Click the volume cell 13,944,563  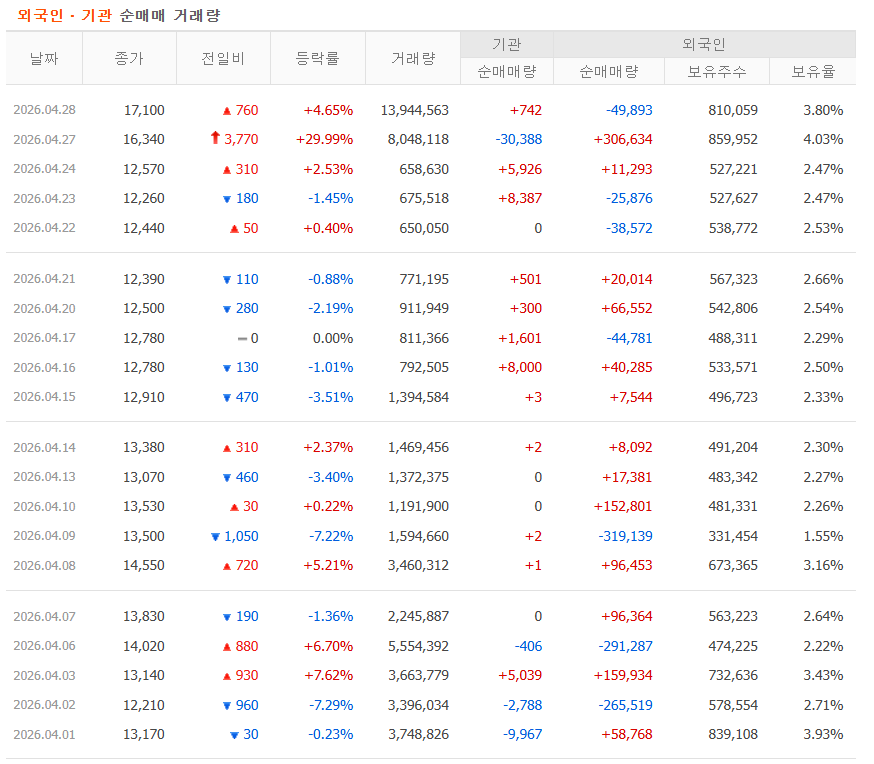tap(415, 110)
